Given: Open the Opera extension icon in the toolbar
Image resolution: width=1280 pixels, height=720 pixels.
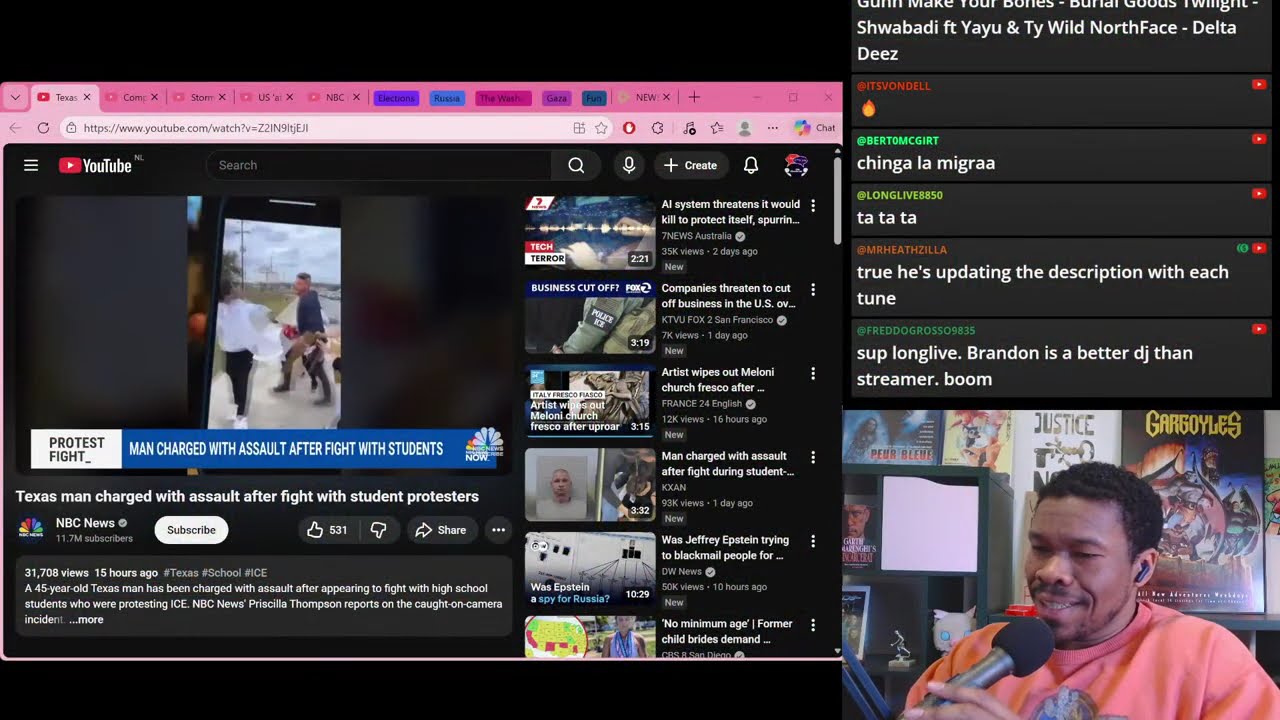Looking at the screenshot, I should pos(629,128).
